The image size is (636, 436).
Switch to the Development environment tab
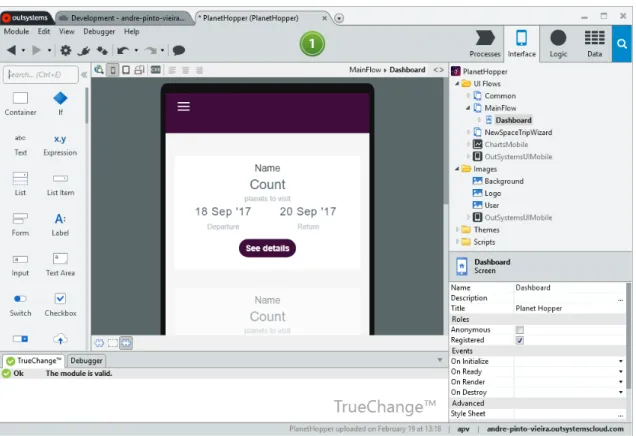point(124,18)
